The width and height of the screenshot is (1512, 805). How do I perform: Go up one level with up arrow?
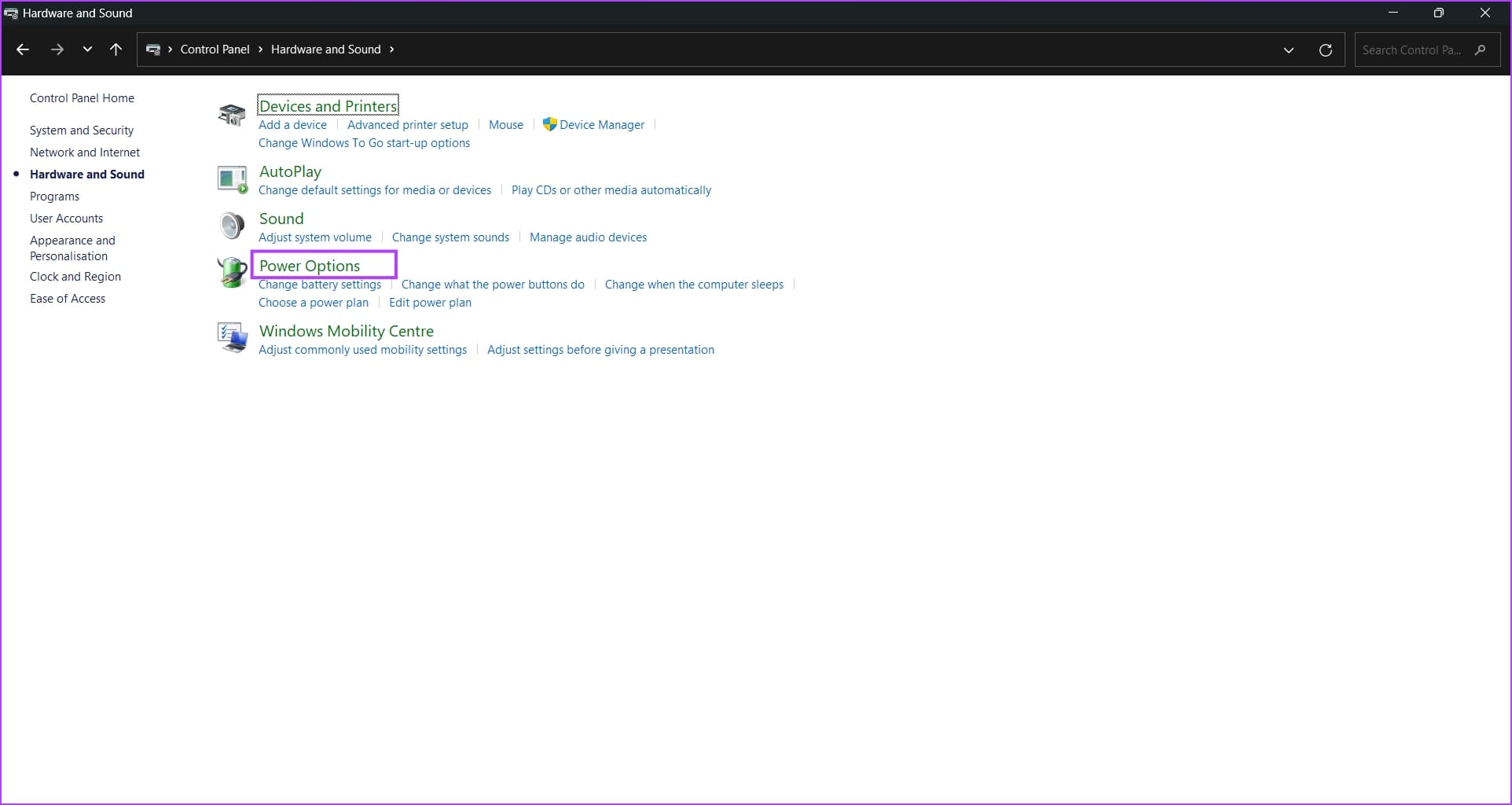click(x=116, y=50)
